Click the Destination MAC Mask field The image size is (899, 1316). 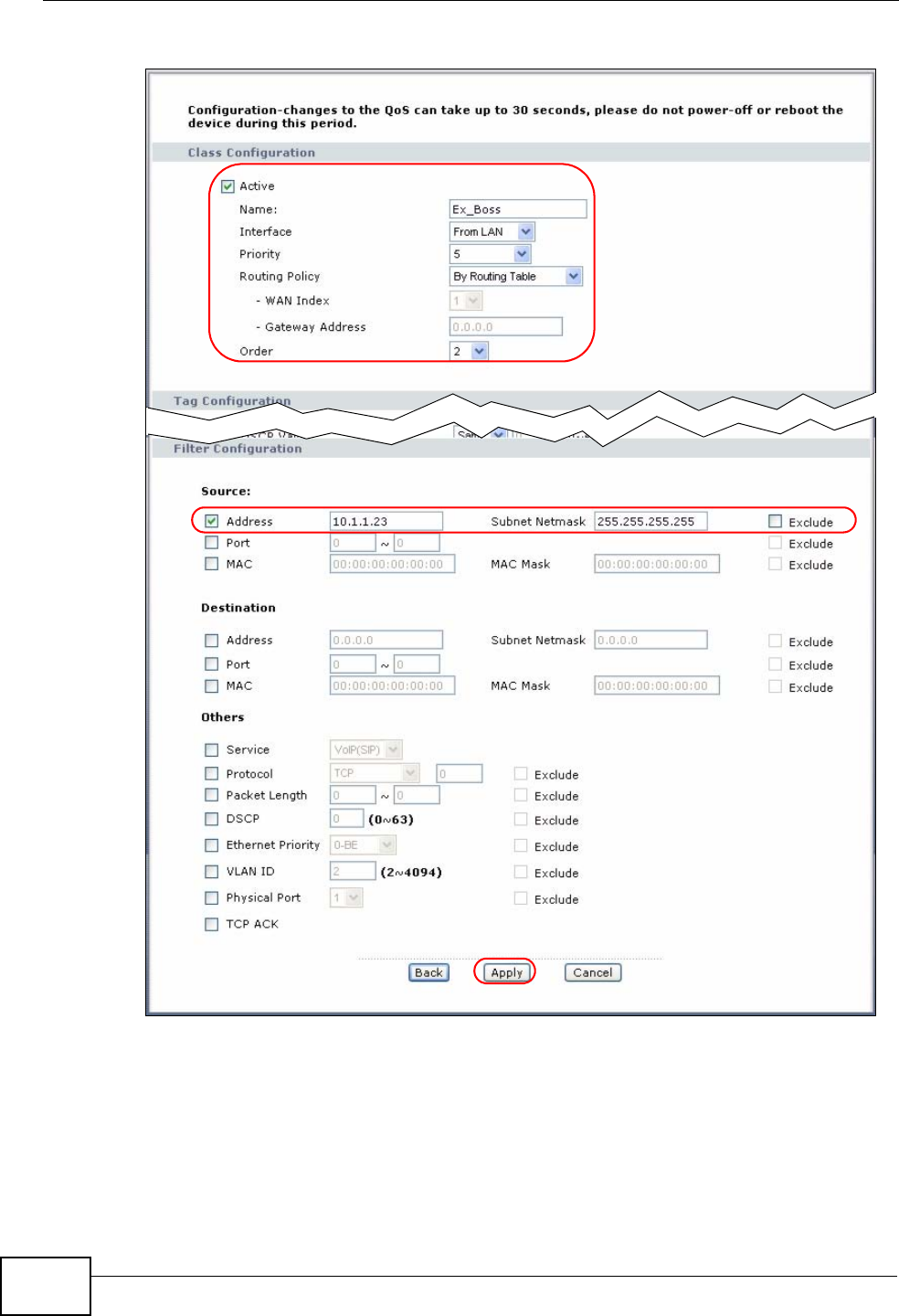pyautogui.click(x=657, y=685)
